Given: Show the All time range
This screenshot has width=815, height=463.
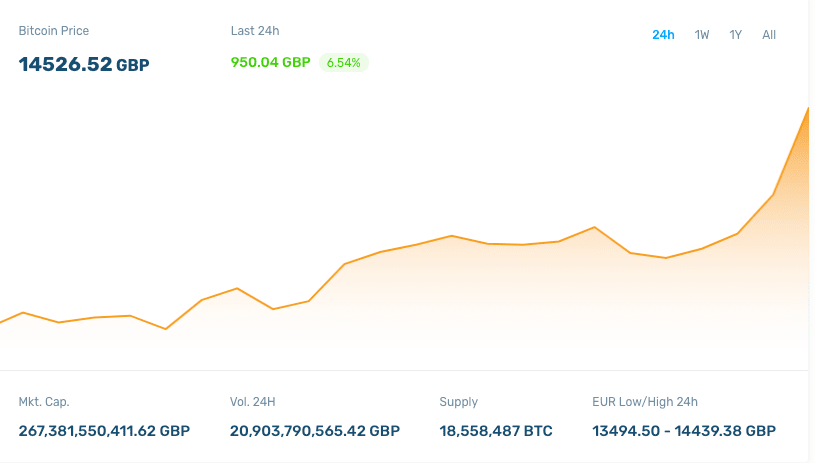Looking at the screenshot, I should [x=769, y=35].
